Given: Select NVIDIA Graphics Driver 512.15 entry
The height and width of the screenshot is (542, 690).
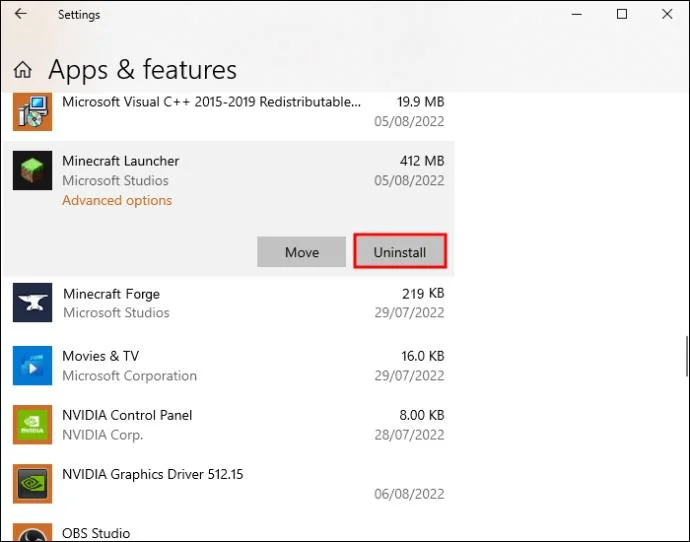Looking at the screenshot, I should (x=228, y=484).
